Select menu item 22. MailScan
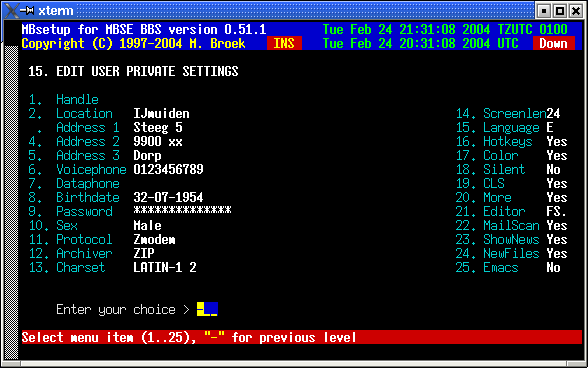 tap(497, 225)
